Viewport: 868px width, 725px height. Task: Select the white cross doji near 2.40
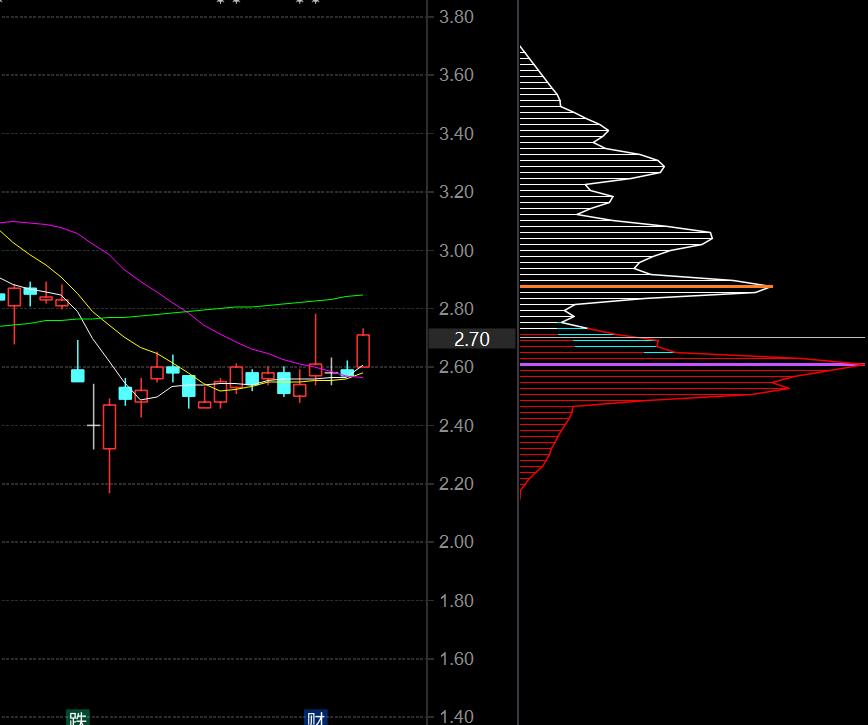pyautogui.click(x=94, y=425)
